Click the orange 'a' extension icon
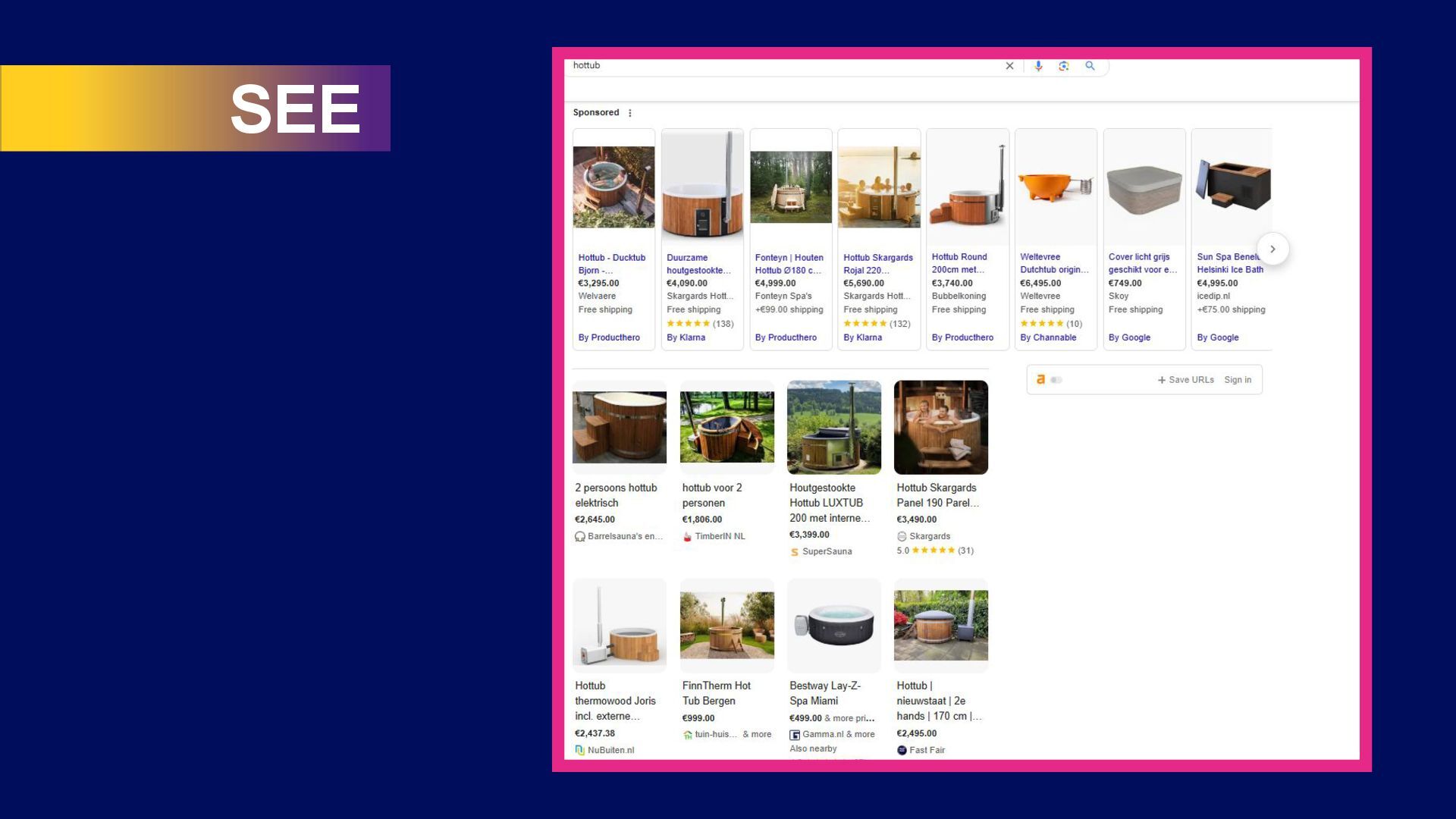 pyautogui.click(x=1040, y=379)
